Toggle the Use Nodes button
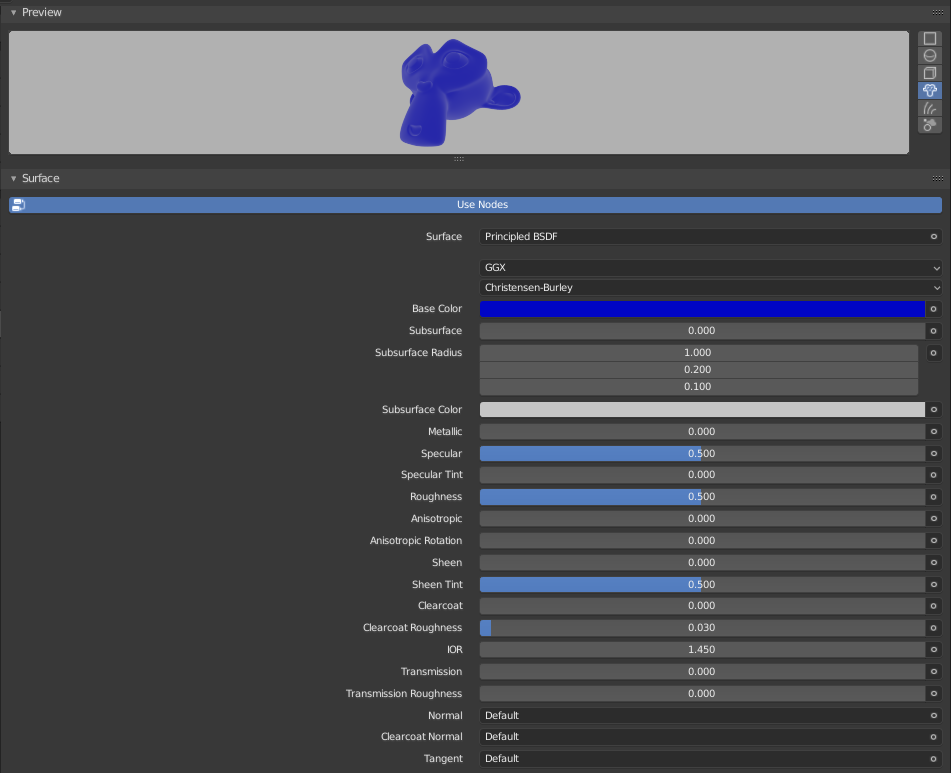 pos(476,205)
